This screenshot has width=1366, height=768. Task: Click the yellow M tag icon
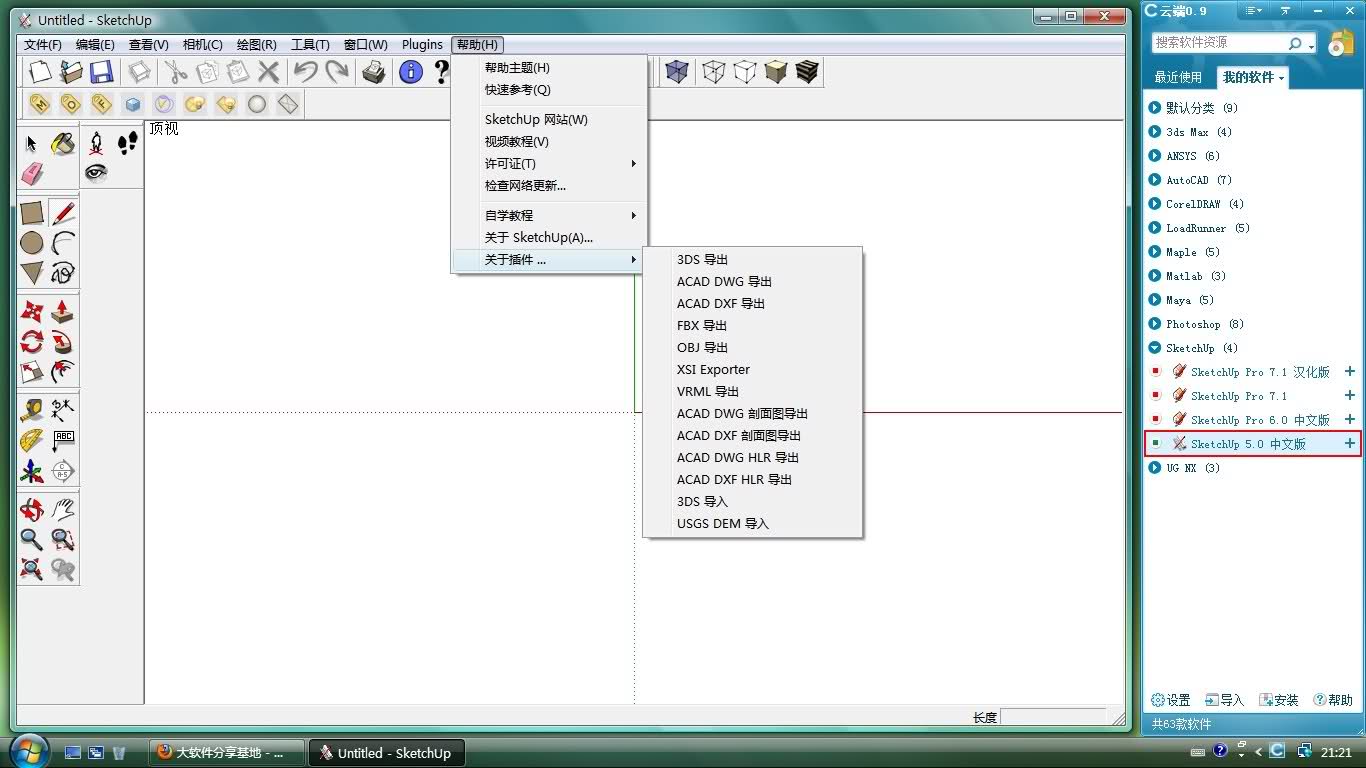pos(39,104)
